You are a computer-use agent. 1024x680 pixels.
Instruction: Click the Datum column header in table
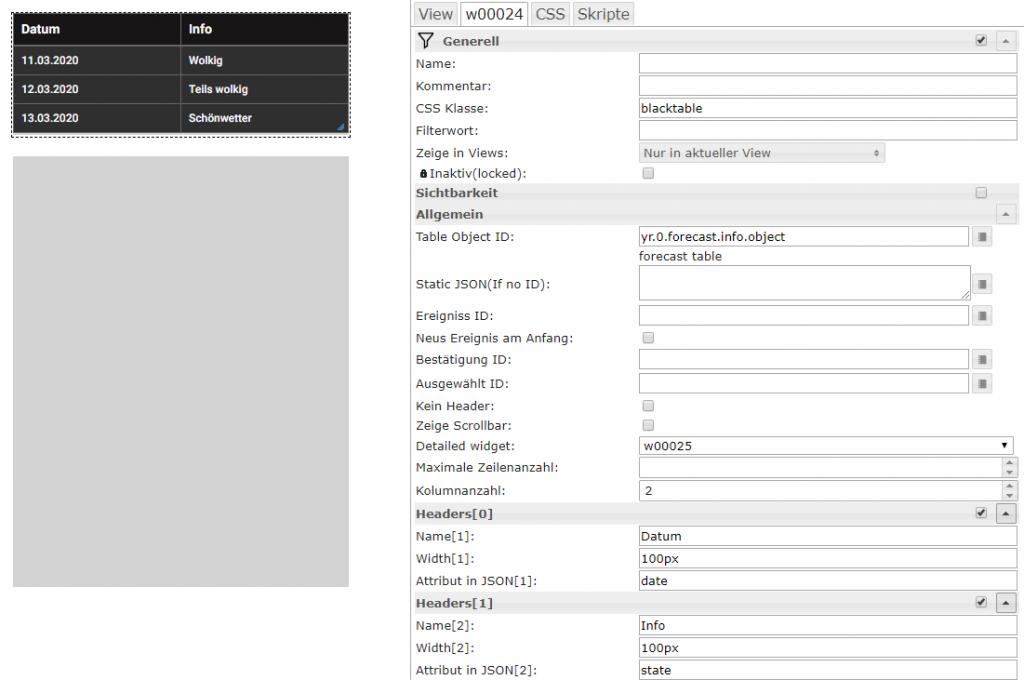[x=41, y=30]
